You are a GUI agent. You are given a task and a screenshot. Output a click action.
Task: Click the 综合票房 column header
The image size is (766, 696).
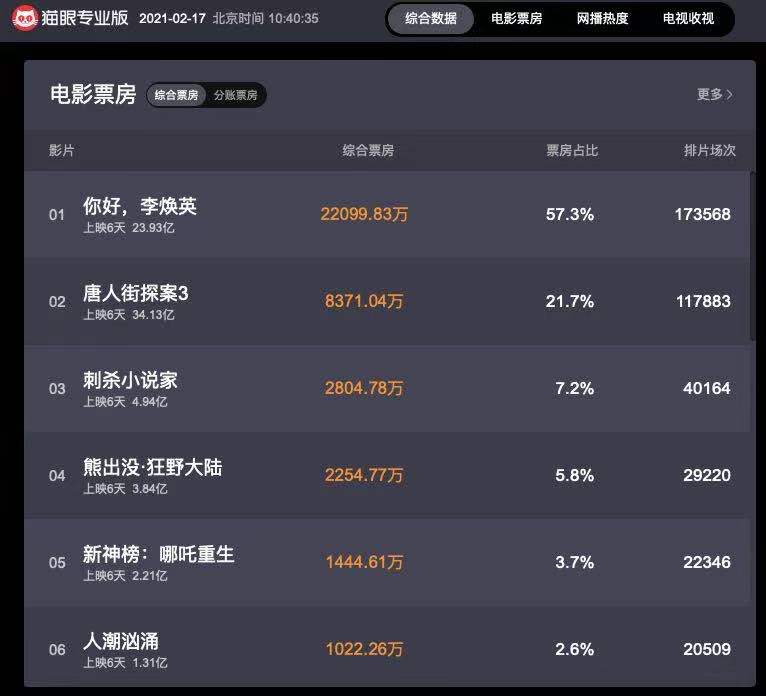(x=368, y=151)
